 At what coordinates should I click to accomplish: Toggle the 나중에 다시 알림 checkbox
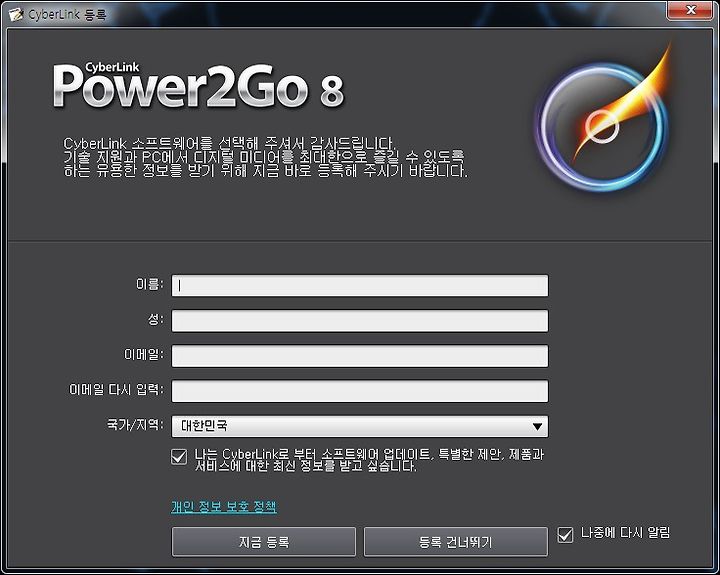coord(565,535)
